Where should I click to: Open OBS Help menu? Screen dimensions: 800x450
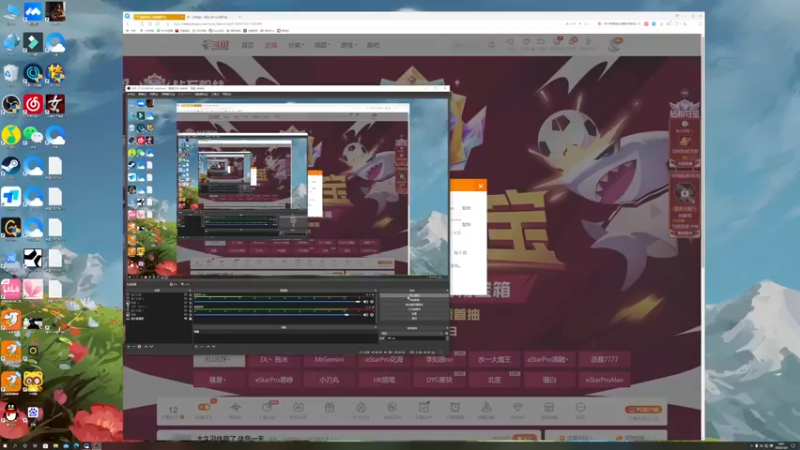[227, 94]
